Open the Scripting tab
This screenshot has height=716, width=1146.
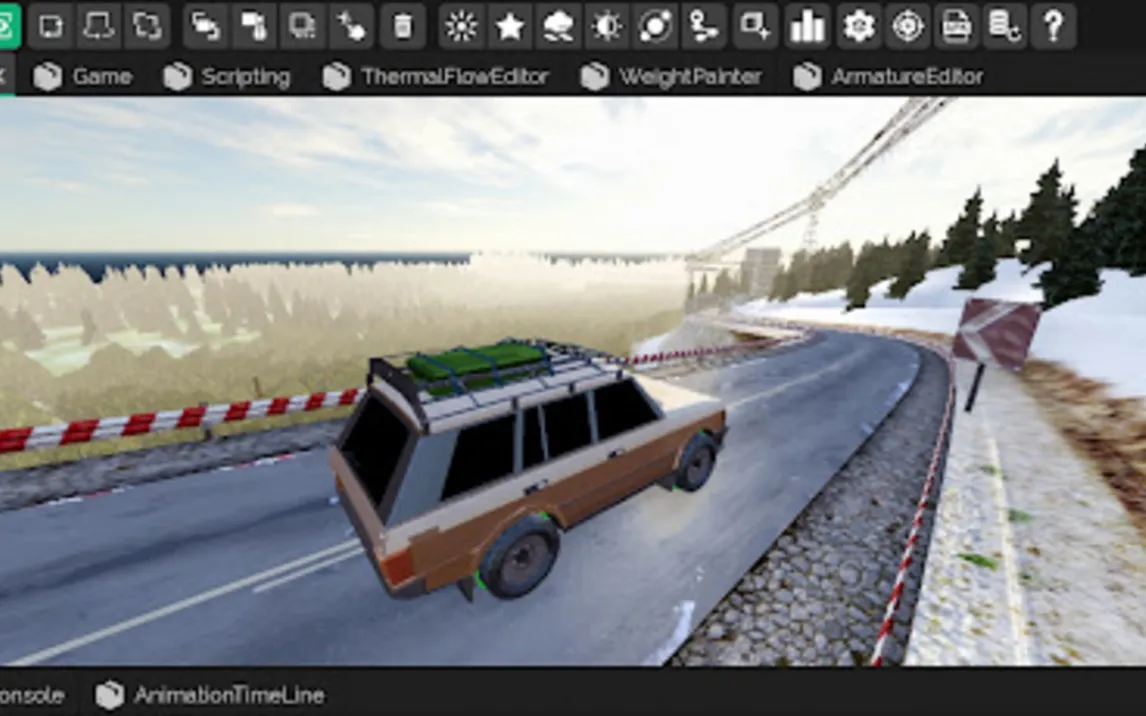coord(227,77)
